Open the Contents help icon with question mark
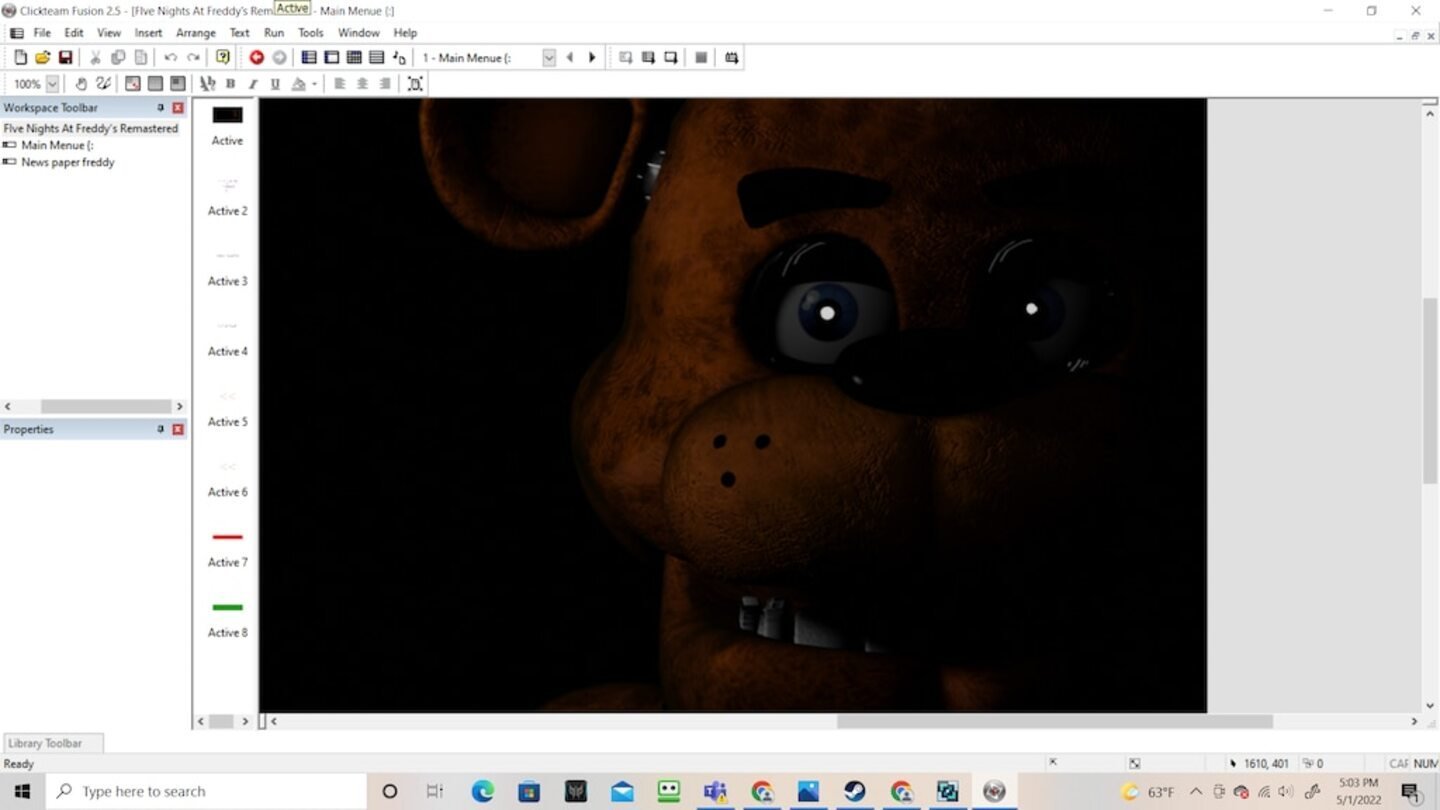This screenshot has width=1440, height=810. [223, 58]
